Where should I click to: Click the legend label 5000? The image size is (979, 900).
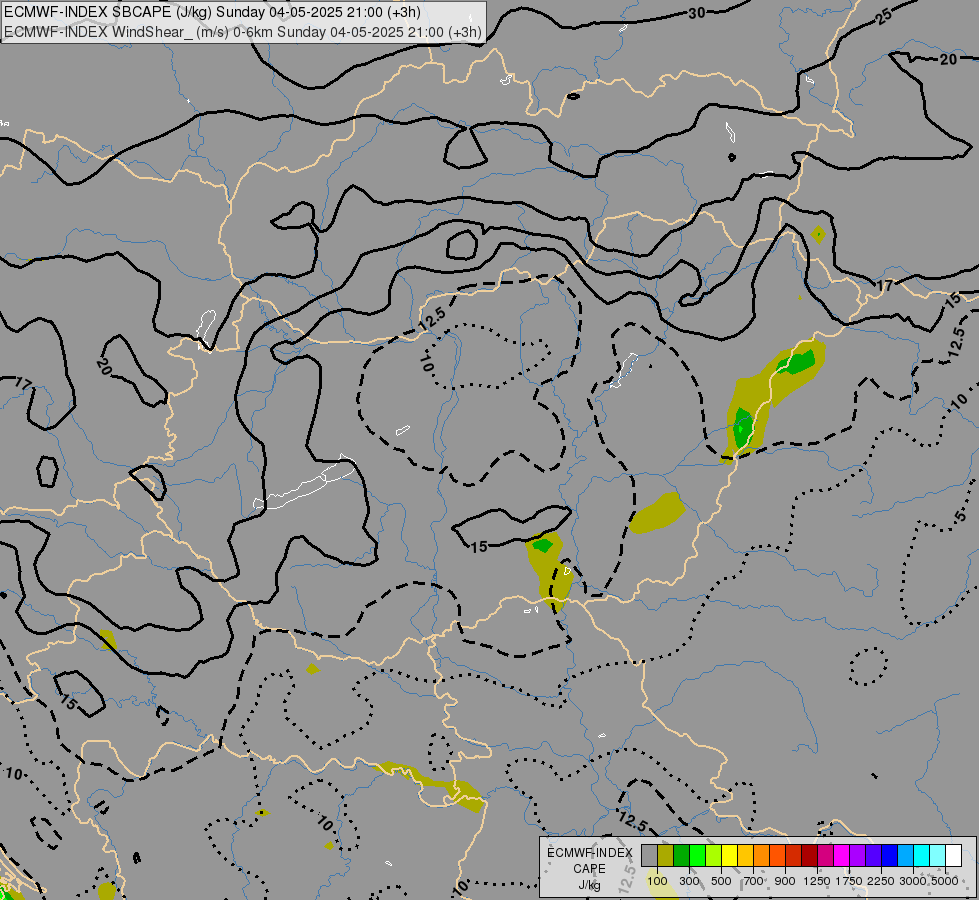(x=945, y=881)
